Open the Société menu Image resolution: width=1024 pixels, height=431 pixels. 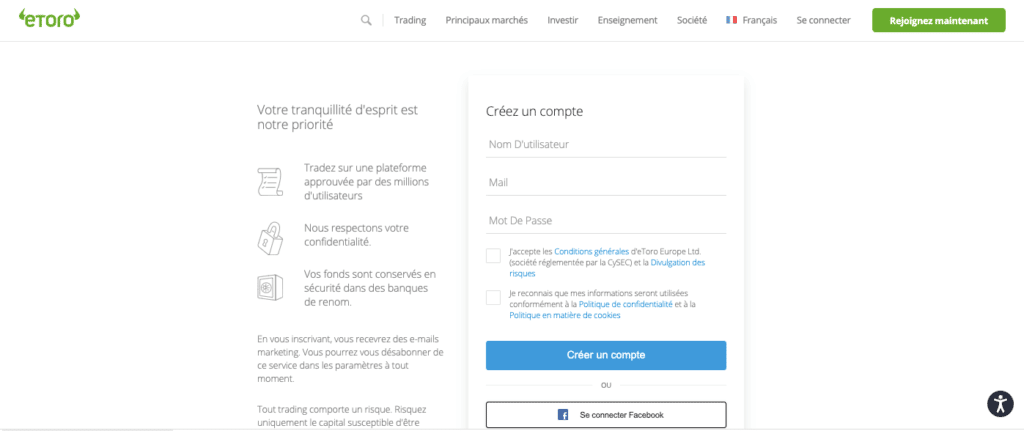pos(692,20)
